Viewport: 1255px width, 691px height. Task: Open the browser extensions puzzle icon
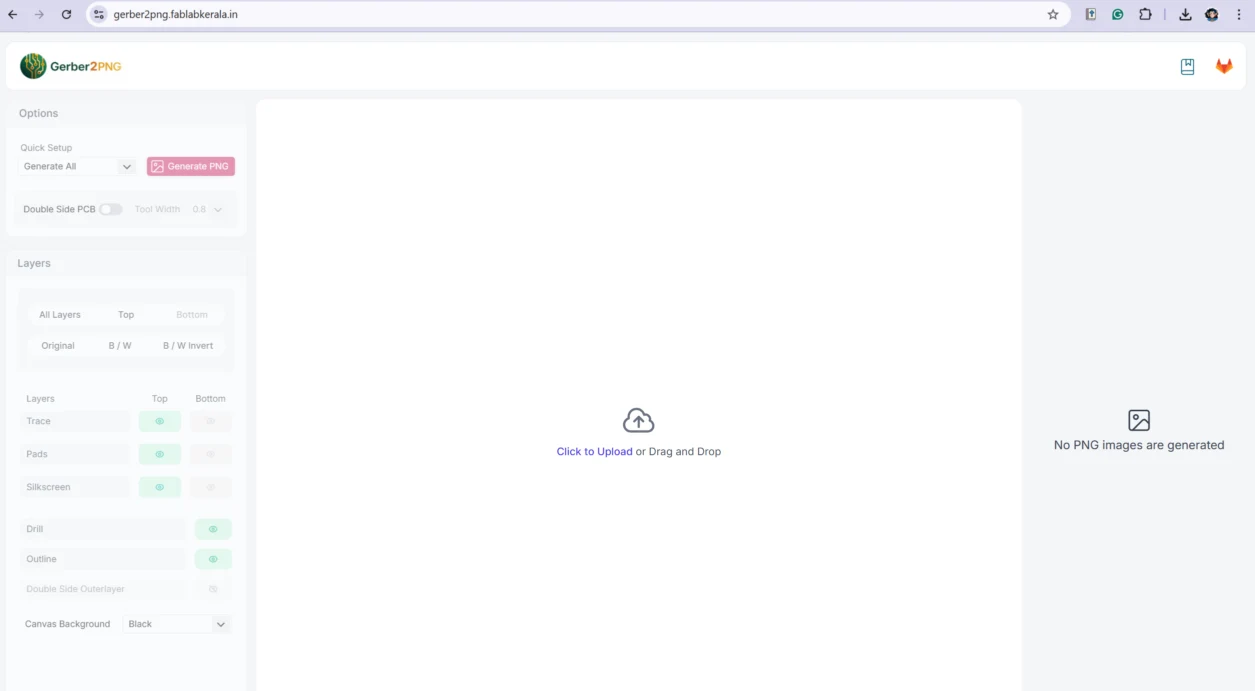click(1145, 14)
